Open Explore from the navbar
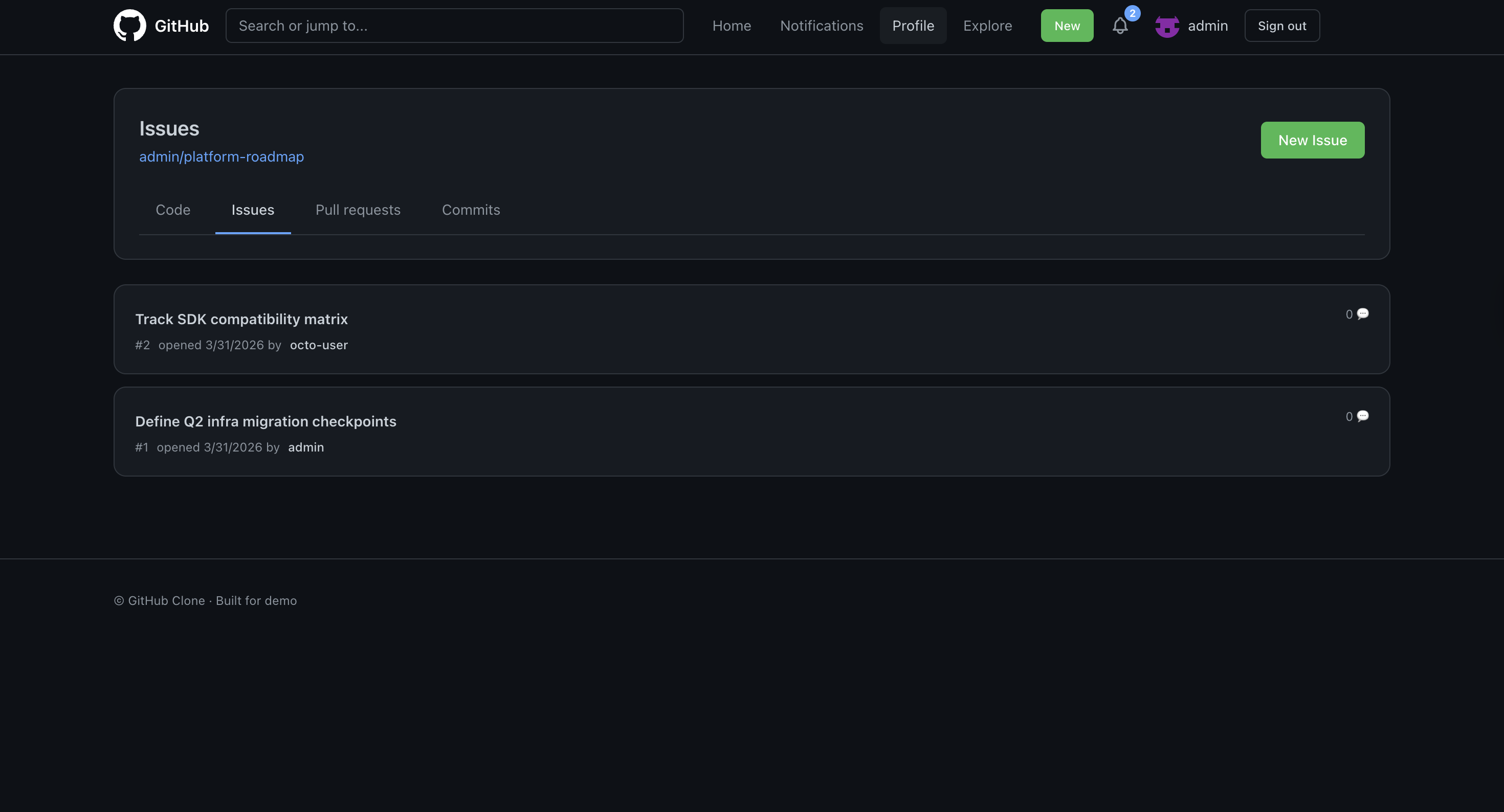Viewport: 1504px width, 812px height. point(987,26)
